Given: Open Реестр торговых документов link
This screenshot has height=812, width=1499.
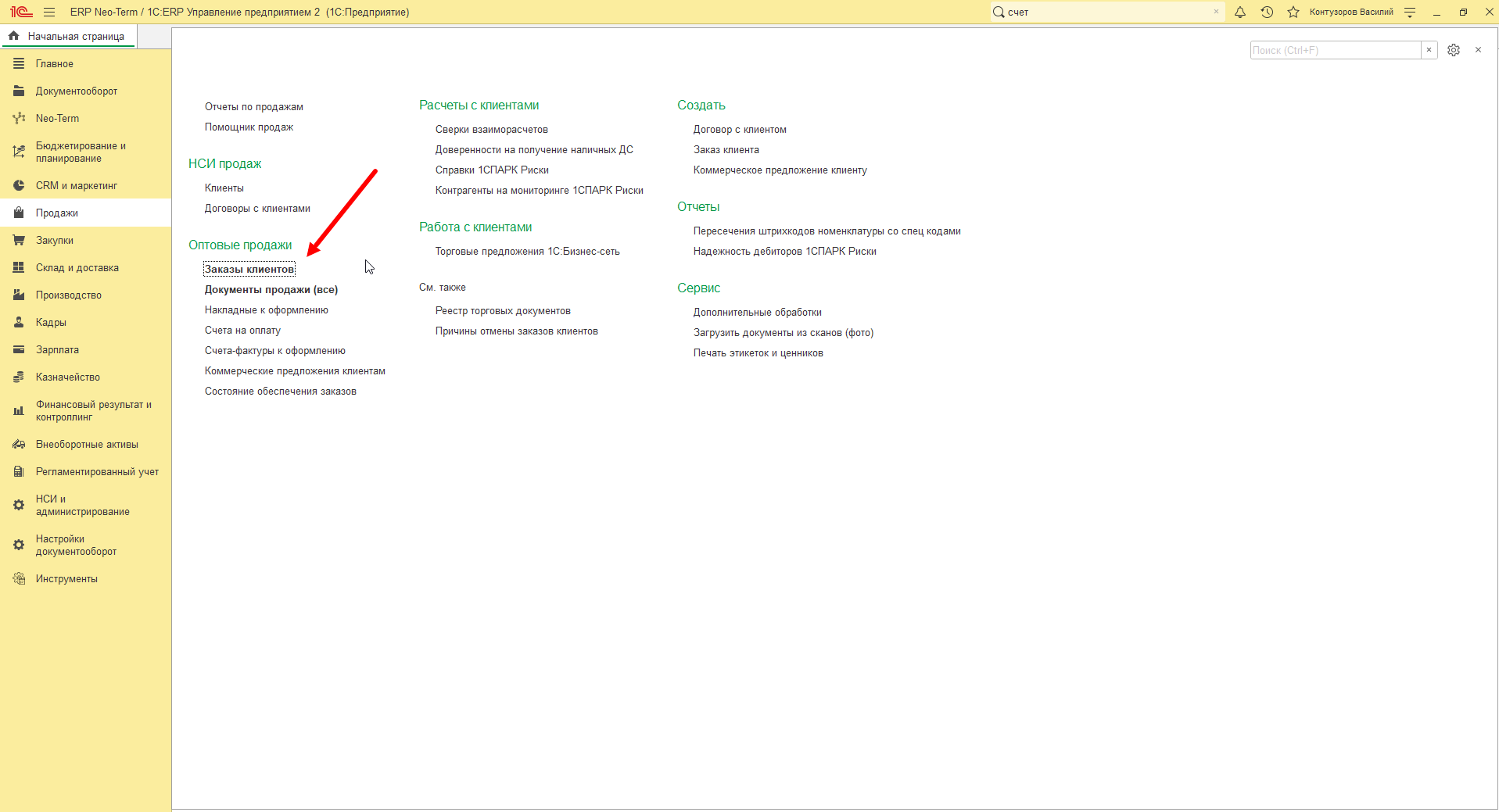Looking at the screenshot, I should coord(503,310).
